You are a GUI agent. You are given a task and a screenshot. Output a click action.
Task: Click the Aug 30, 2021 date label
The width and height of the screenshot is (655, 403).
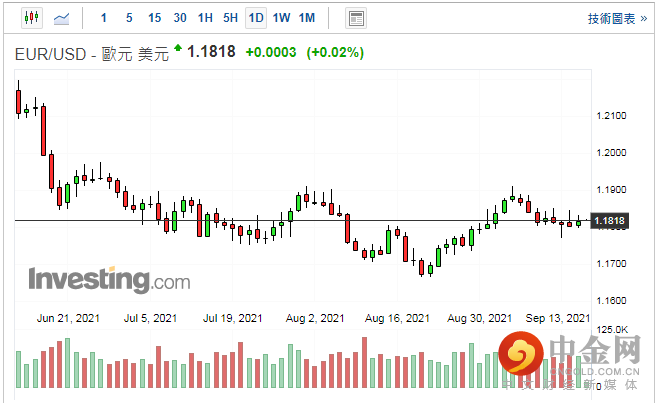pos(480,318)
